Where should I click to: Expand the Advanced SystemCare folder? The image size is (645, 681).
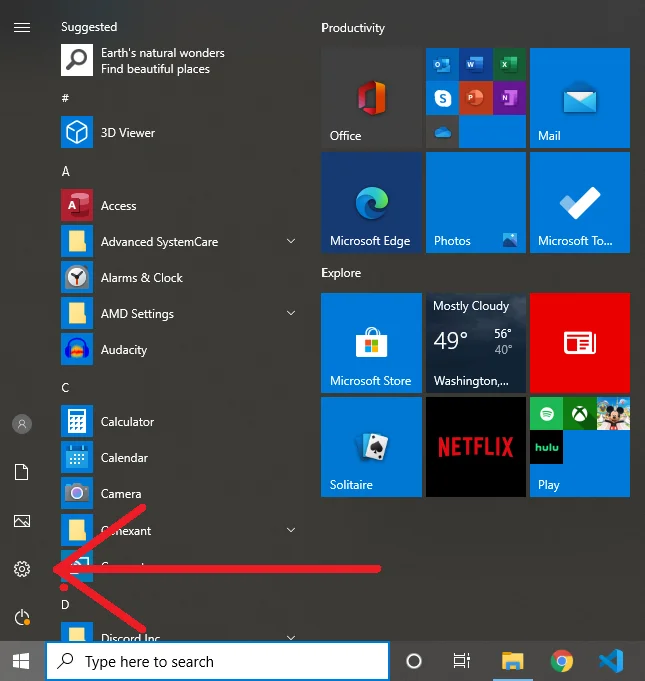(x=291, y=241)
